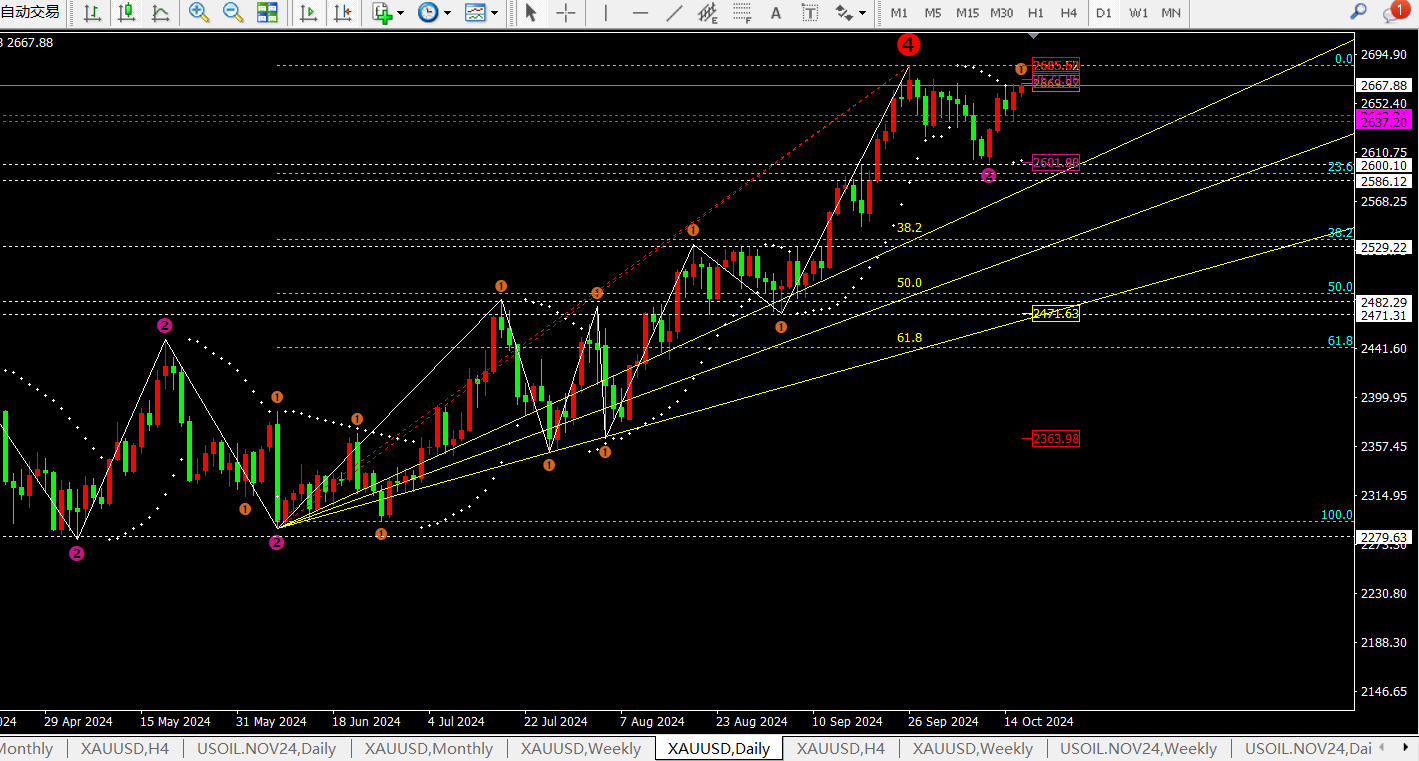The height and width of the screenshot is (761, 1419).
Task: Click the cyan 23.6 Fibonacci level label
Action: (x=1340, y=167)
